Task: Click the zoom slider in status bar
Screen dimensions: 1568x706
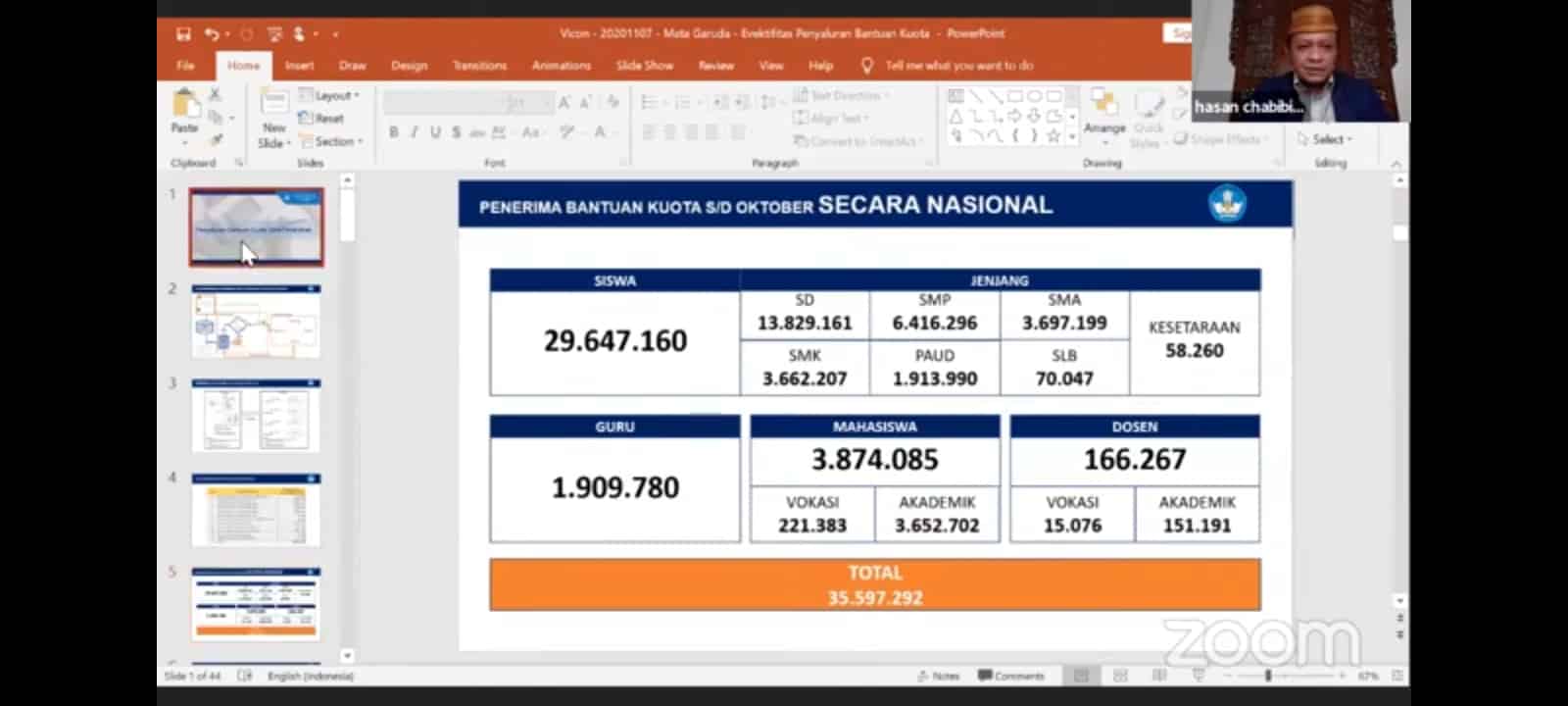Action: [x=1268, y=676]
